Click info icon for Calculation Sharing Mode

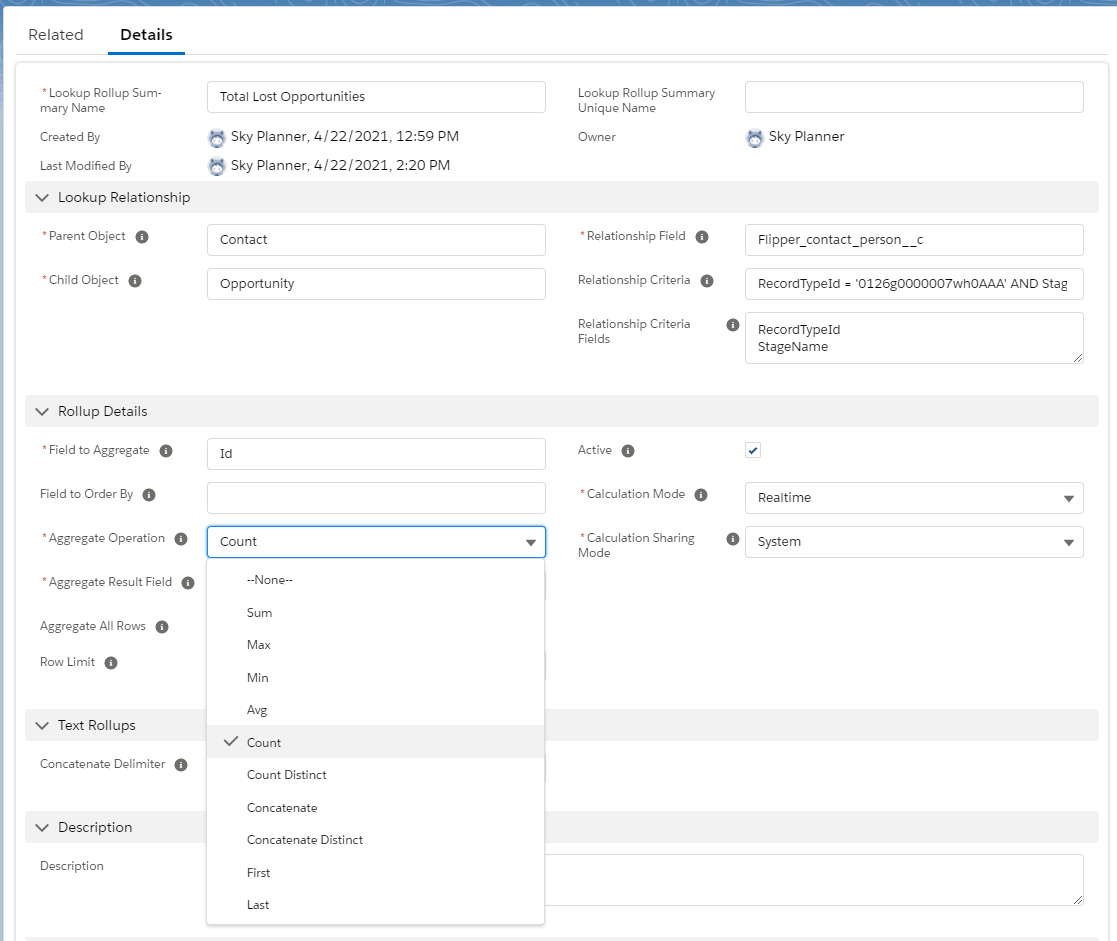pyautogui.click(x=732, y=539)
